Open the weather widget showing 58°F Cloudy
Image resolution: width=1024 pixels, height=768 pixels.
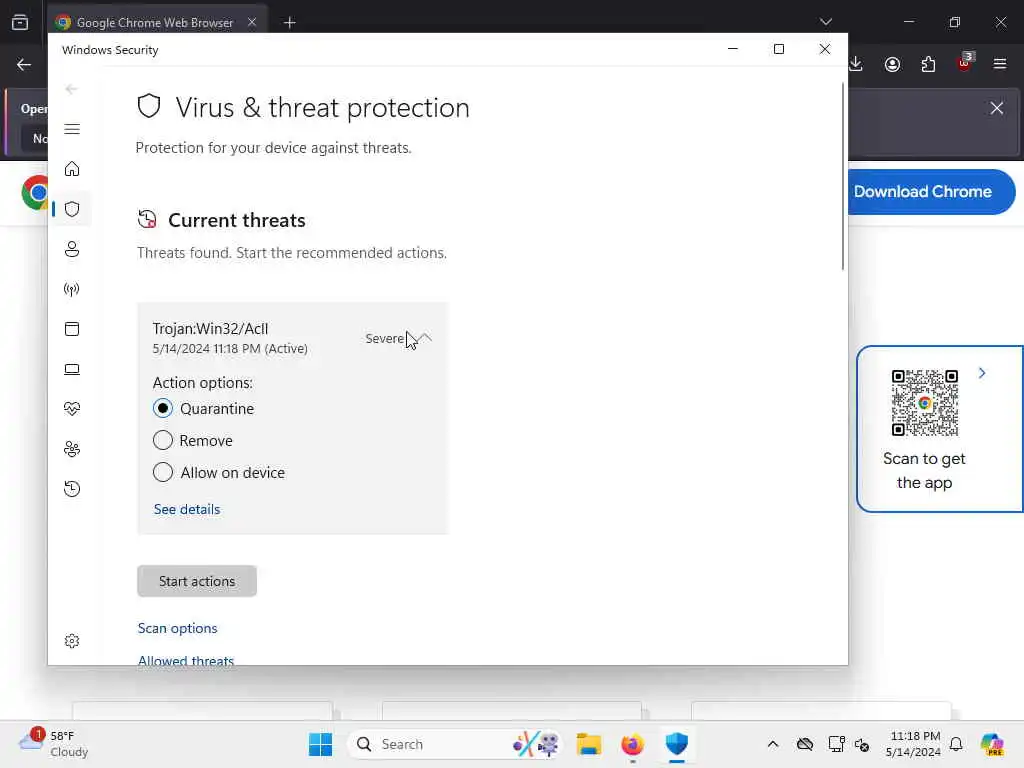coord(54,744)
